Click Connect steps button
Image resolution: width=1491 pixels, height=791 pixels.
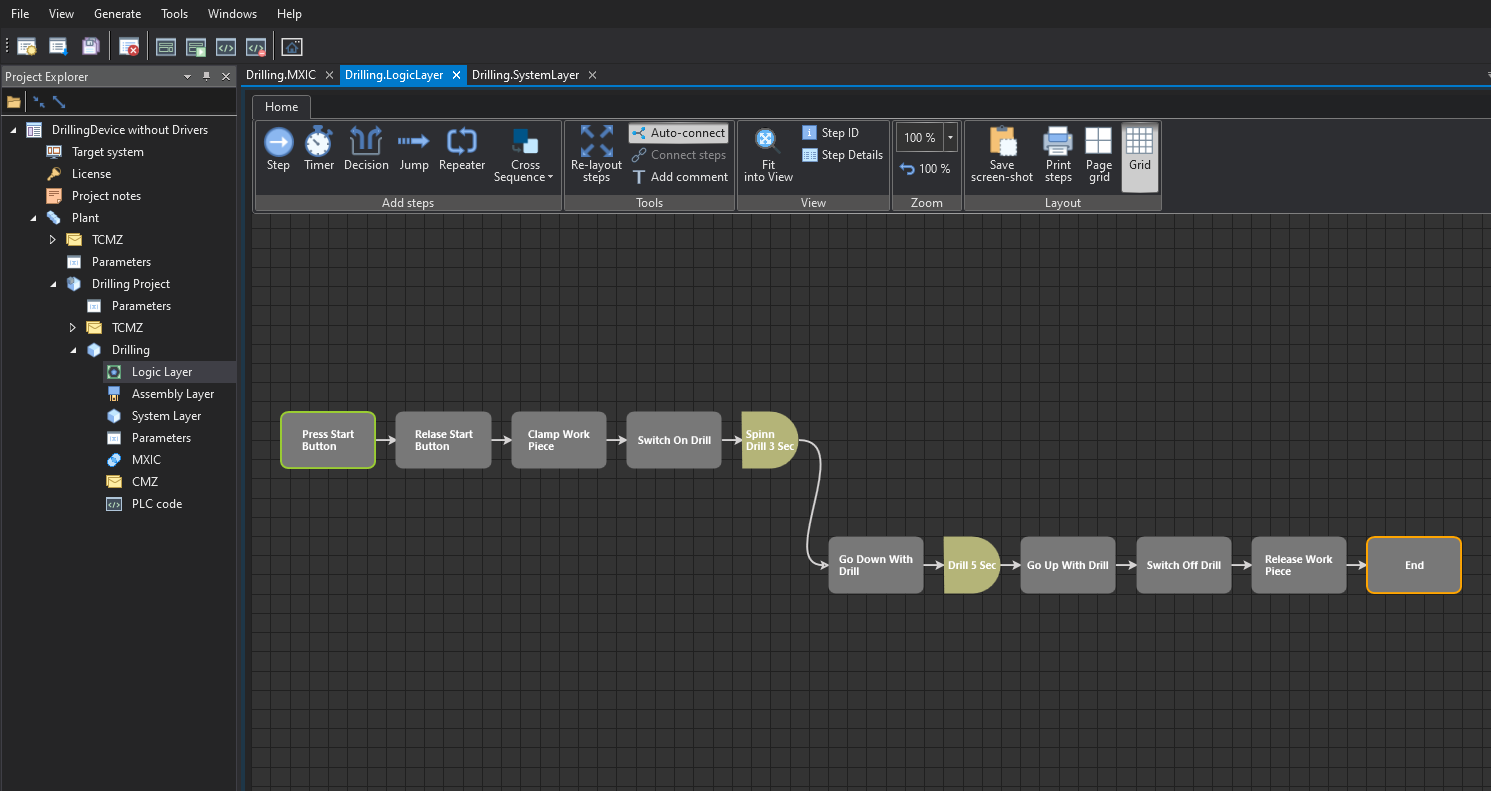click(x=678, y=155)
